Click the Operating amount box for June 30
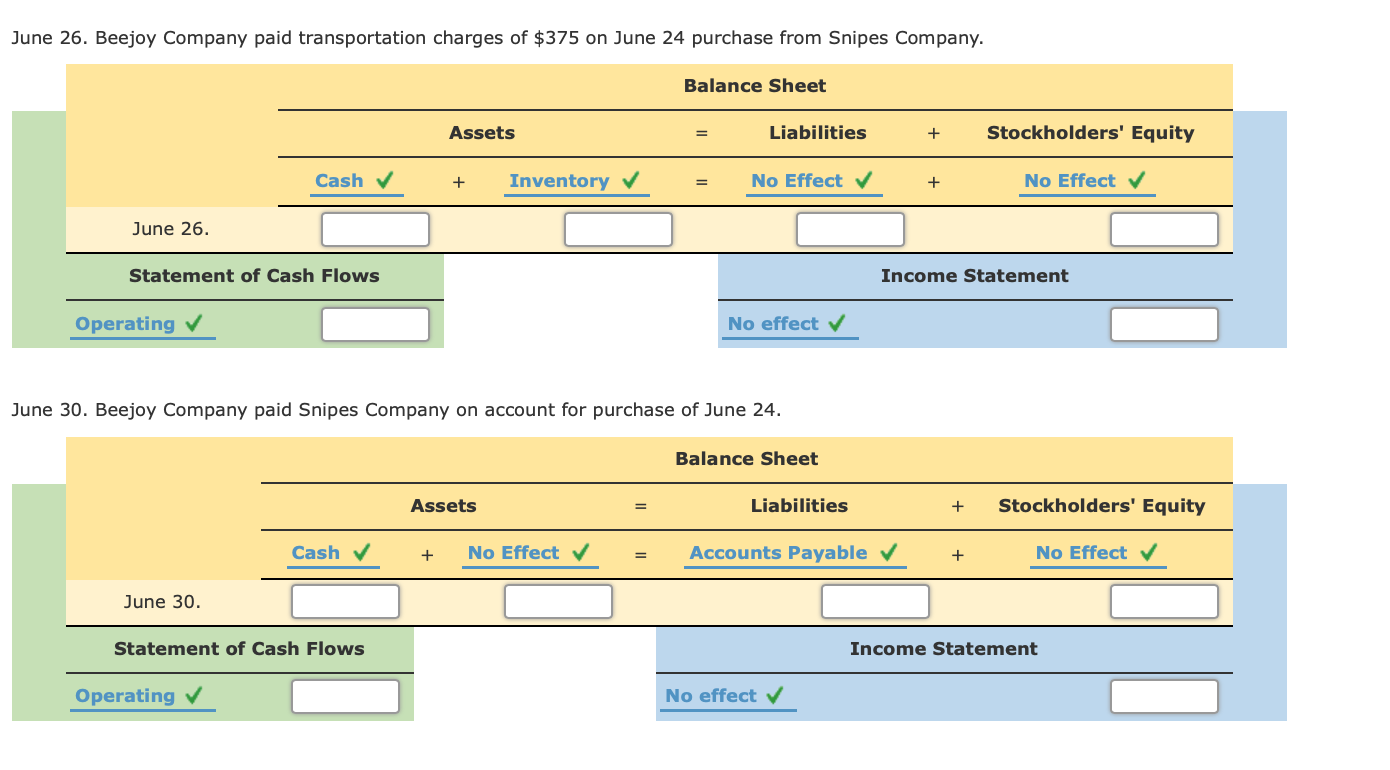 click(x=345, y=696)
